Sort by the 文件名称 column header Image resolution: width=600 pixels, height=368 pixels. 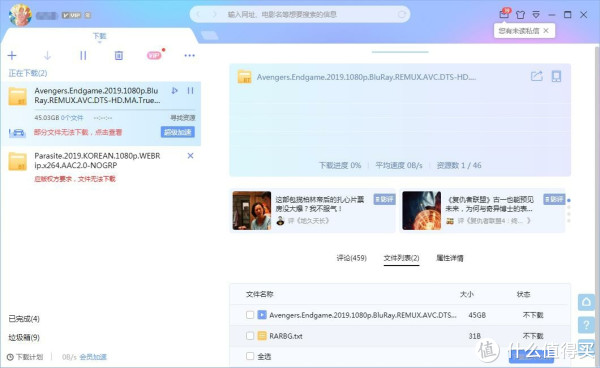pyautogui.click(x=259, y=294)
